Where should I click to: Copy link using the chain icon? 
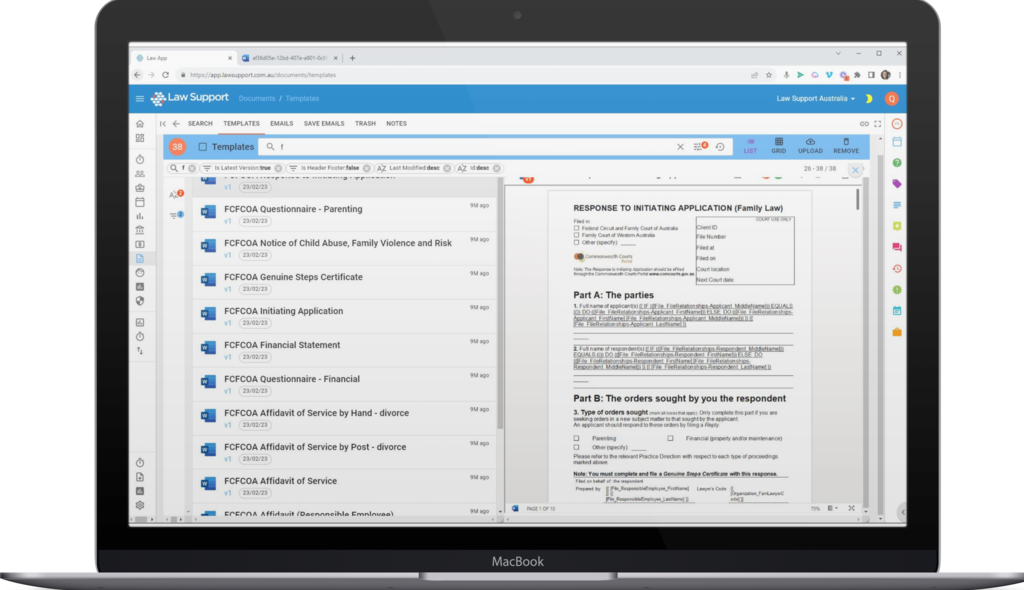click(x=864, y=123)
